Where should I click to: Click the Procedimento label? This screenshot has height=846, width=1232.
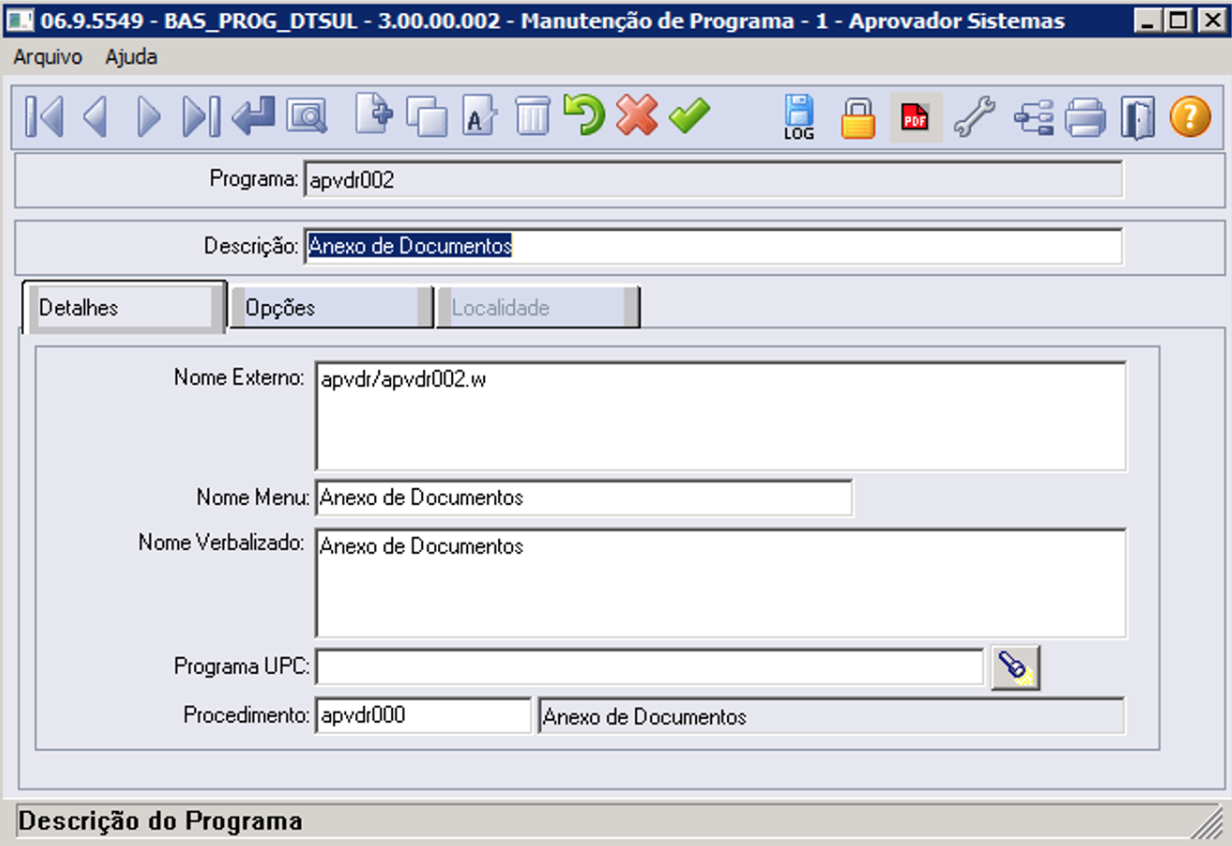(247, 715)
